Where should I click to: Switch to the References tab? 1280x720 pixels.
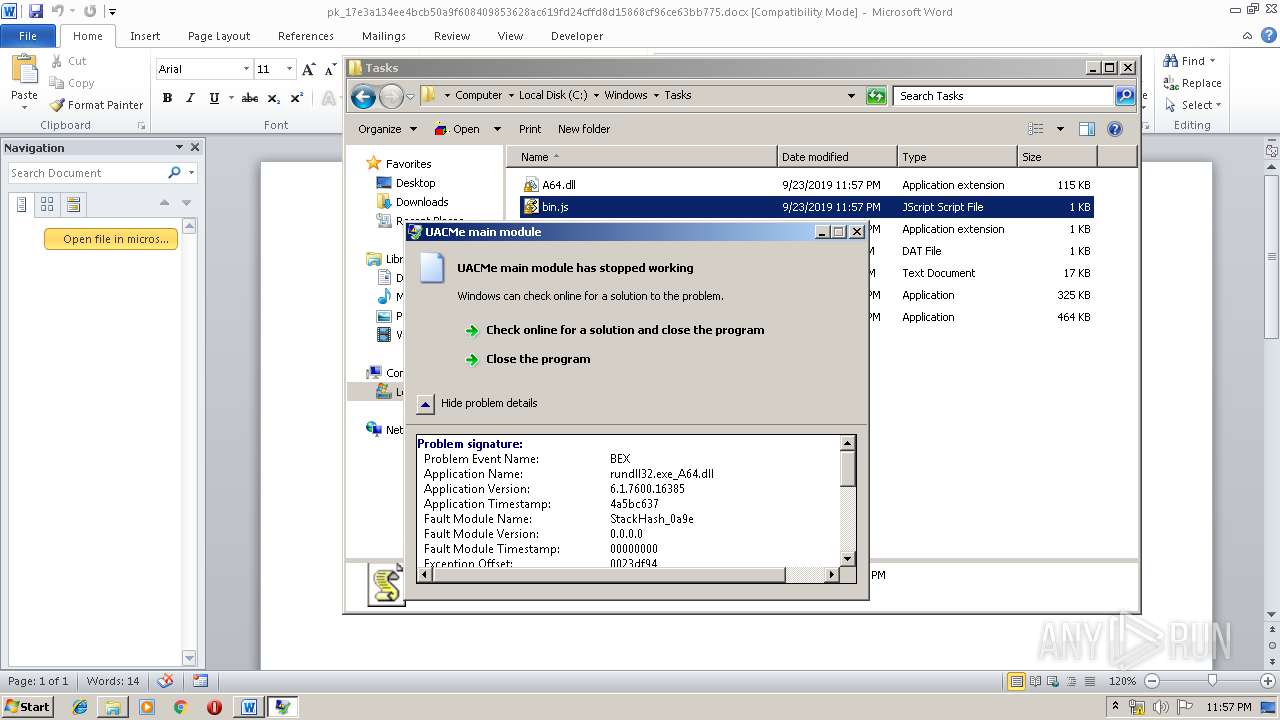point(306,36)
